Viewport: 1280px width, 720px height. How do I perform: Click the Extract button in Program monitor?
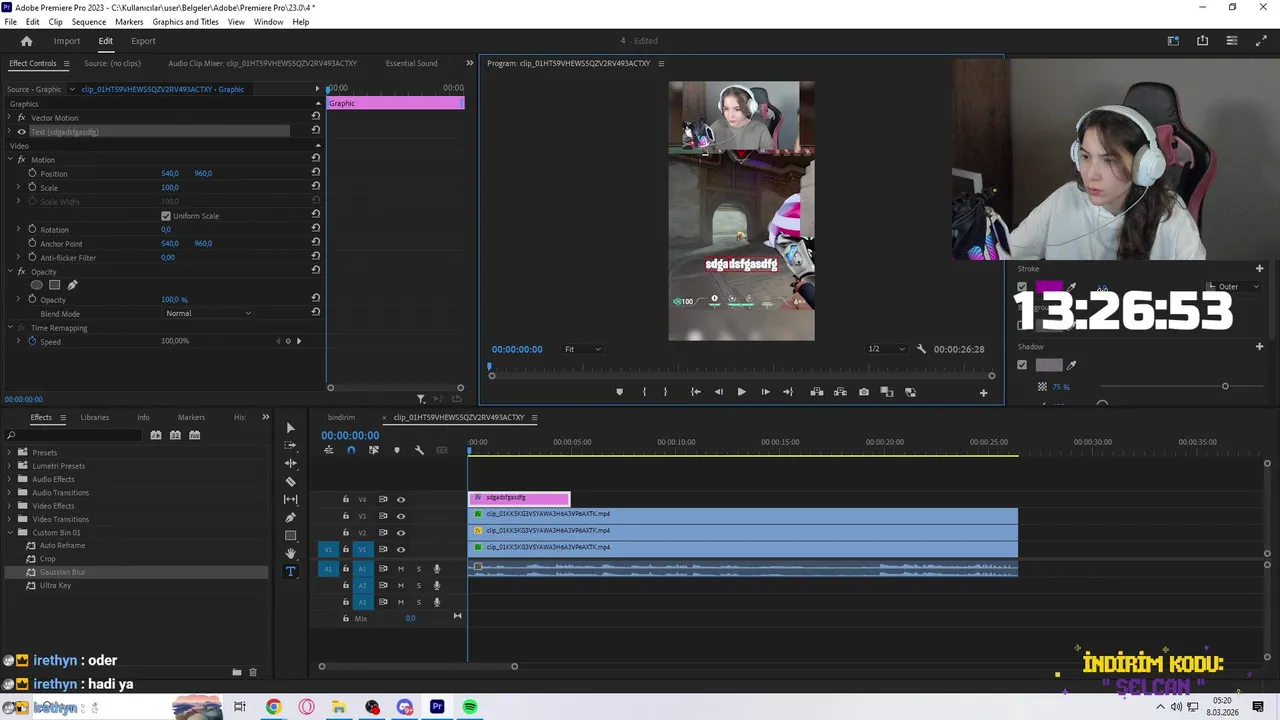coord(840,392)
